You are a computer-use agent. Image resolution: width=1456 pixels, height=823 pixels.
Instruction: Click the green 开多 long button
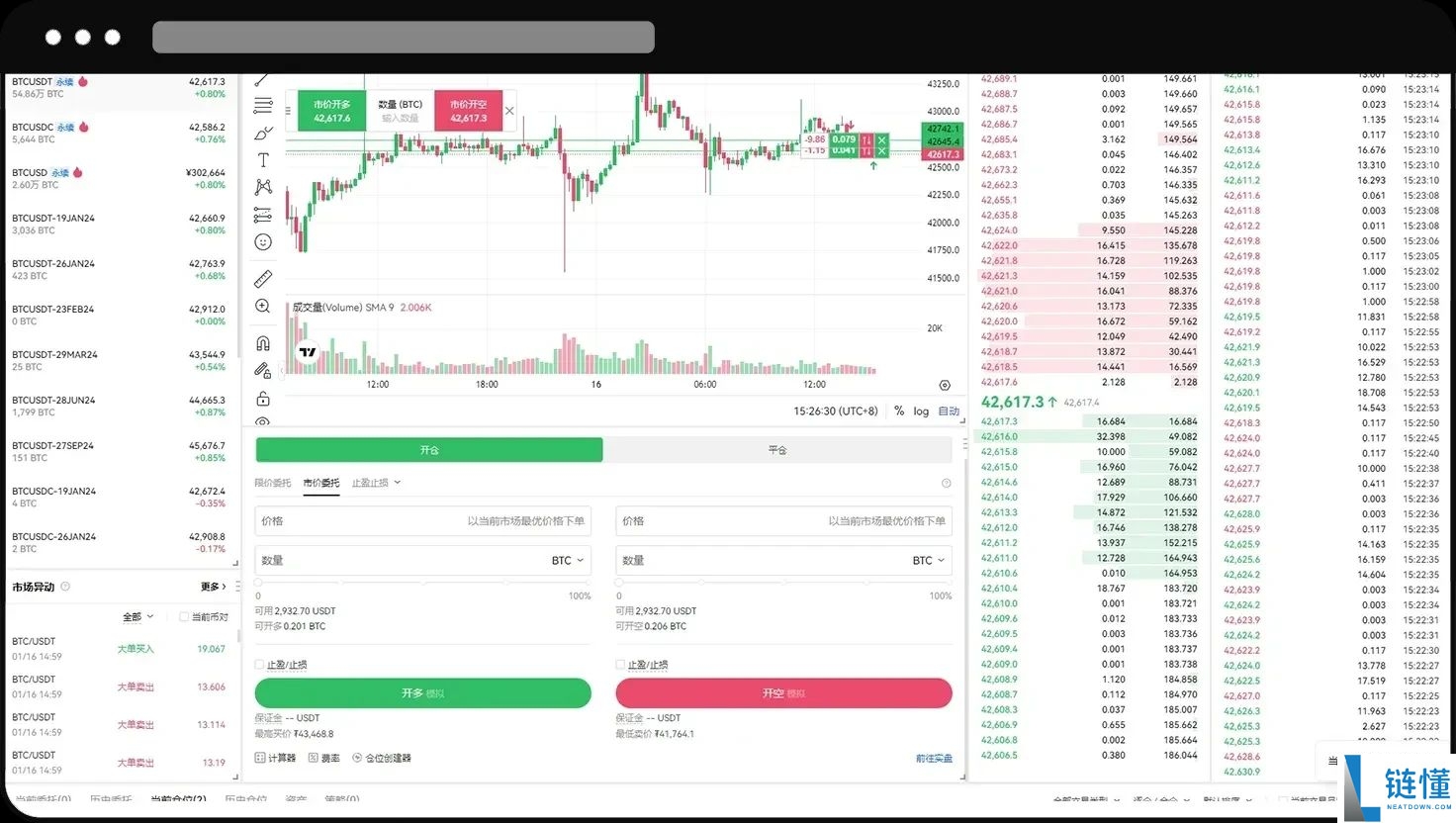[x=422, y=692]
